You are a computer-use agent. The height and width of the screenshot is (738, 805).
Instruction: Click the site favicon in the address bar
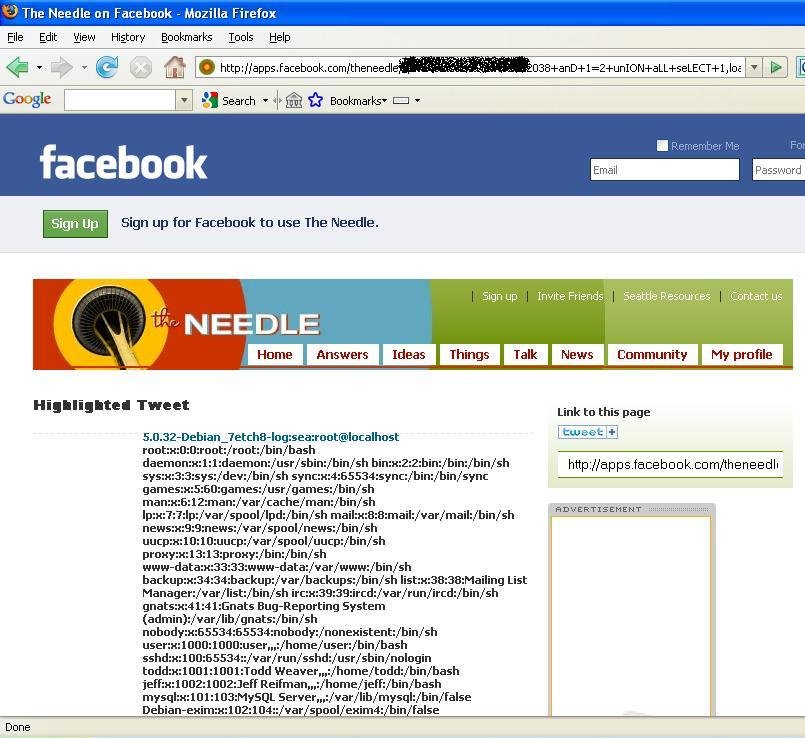point(207,67)
